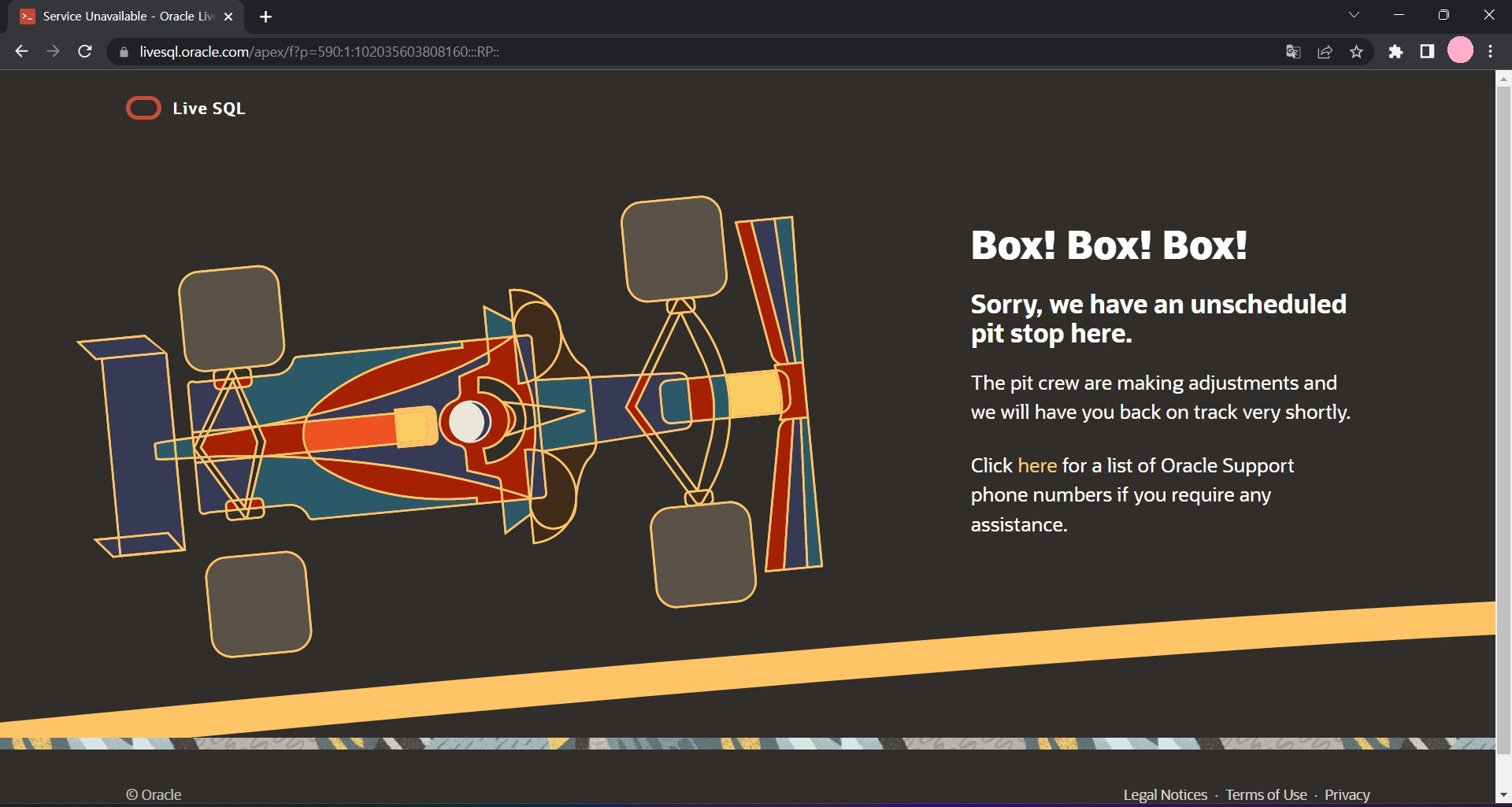This screenshot has height=807, width=1512.
Task: Open the Chrome three-dot menu
Action: (x=1490, y=52)
